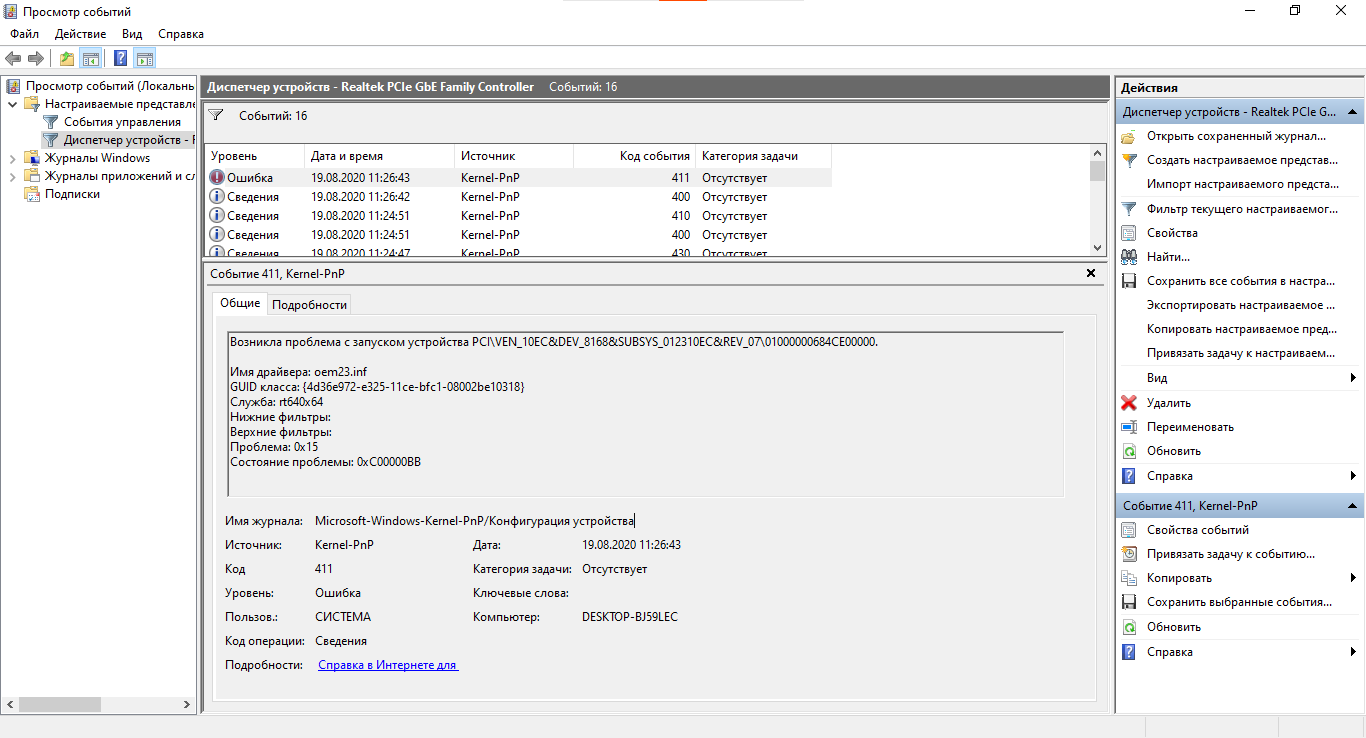Open the upper 'Справка' submenu arrow in Actions
1366x738 pixels.
(1353, 476)
